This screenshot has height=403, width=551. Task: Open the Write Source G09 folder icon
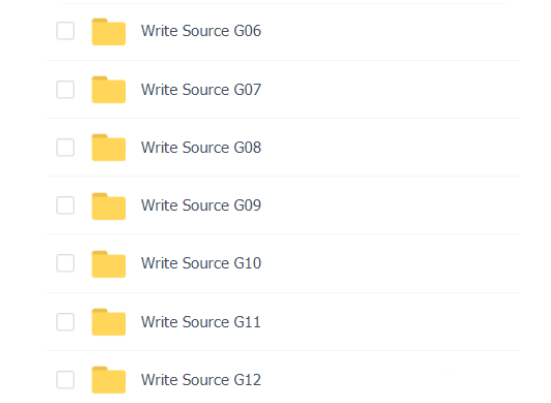109,206
